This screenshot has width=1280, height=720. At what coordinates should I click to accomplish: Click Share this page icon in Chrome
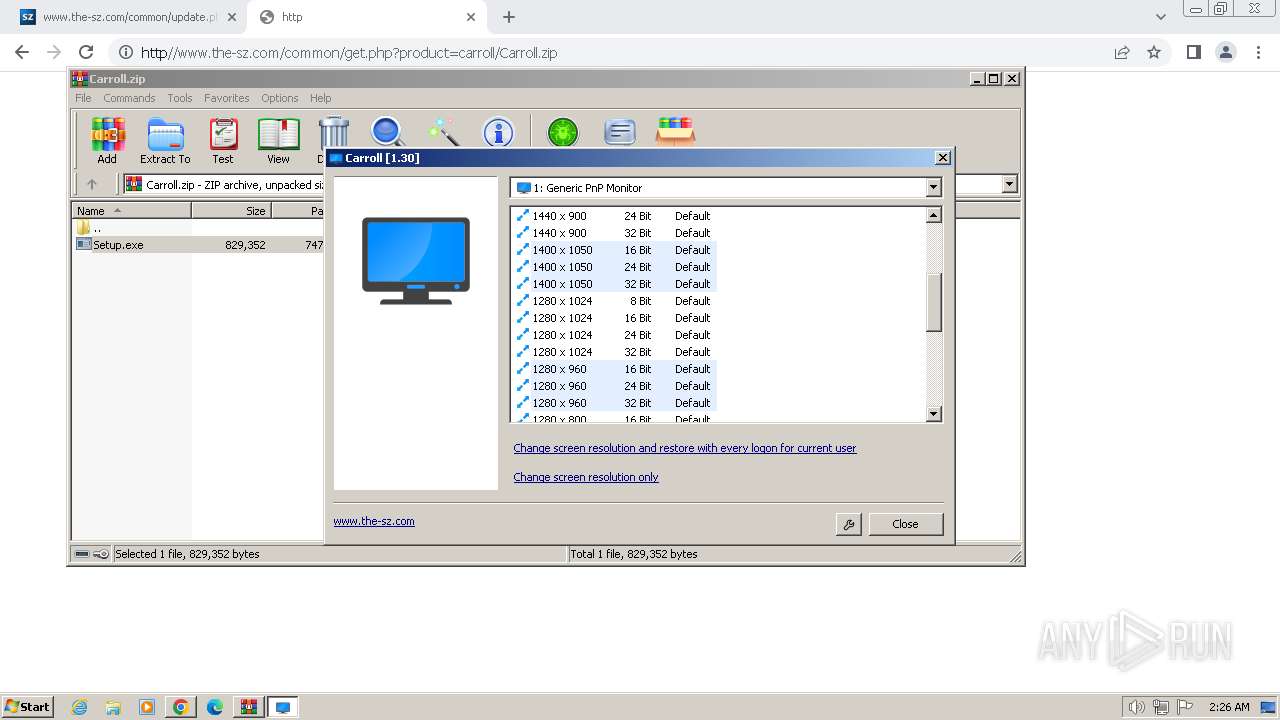(x=1122, y=52)
